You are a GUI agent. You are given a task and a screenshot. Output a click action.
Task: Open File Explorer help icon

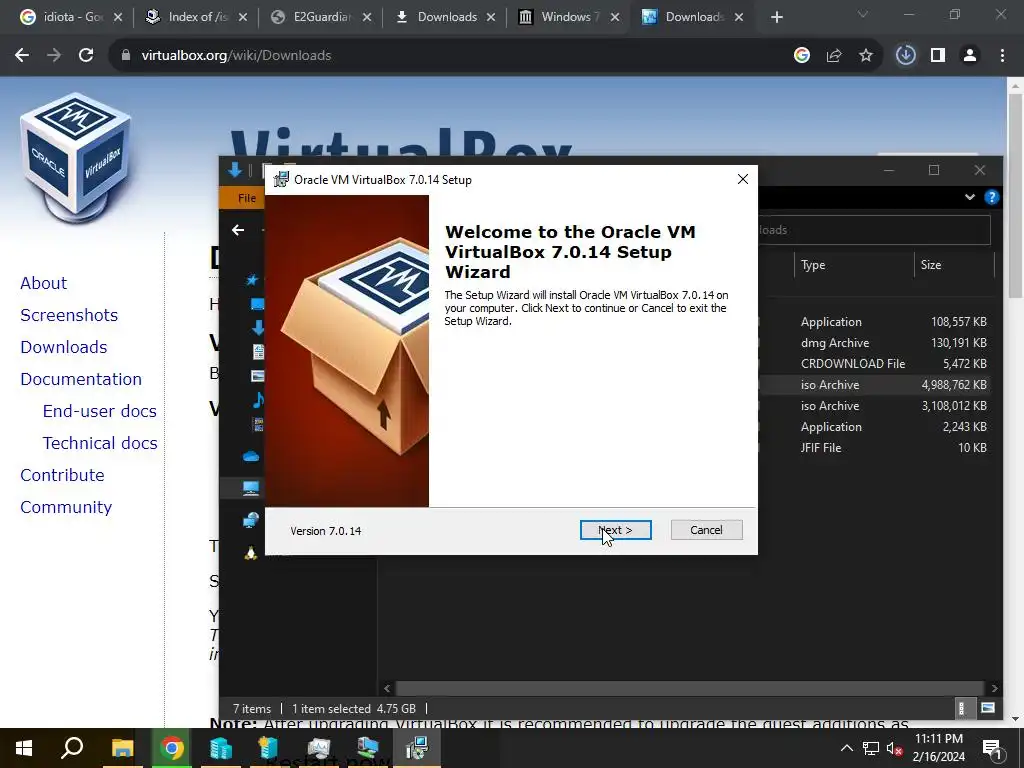coord(991,197)
